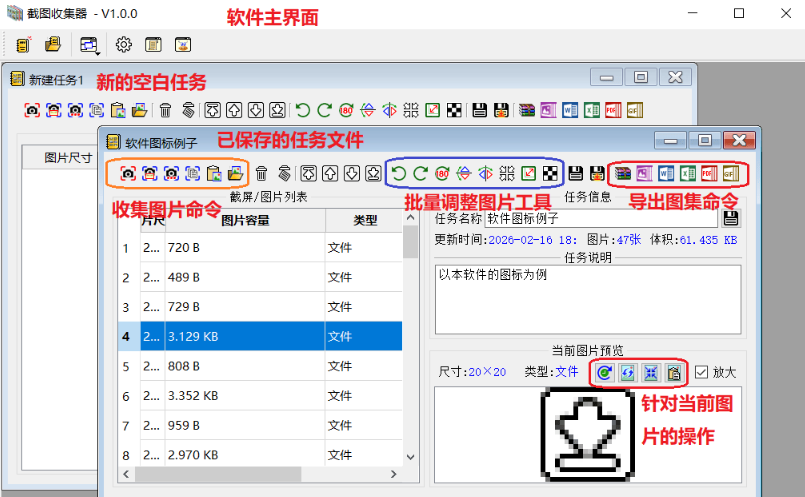The width and height of the screenshot is (805, 497).
Task: Export to RAR archive in 软件图标例子 window
Action: (623, 174)
